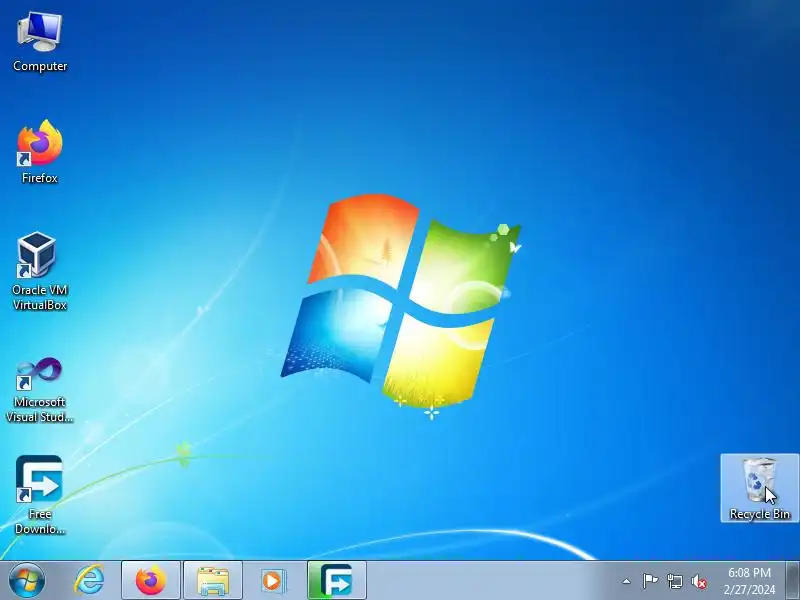Image resolution: width=800 pixels, height=600 pixels.
Task: Launch Windows Media Player from taskbar
Action: click(273, 581)
